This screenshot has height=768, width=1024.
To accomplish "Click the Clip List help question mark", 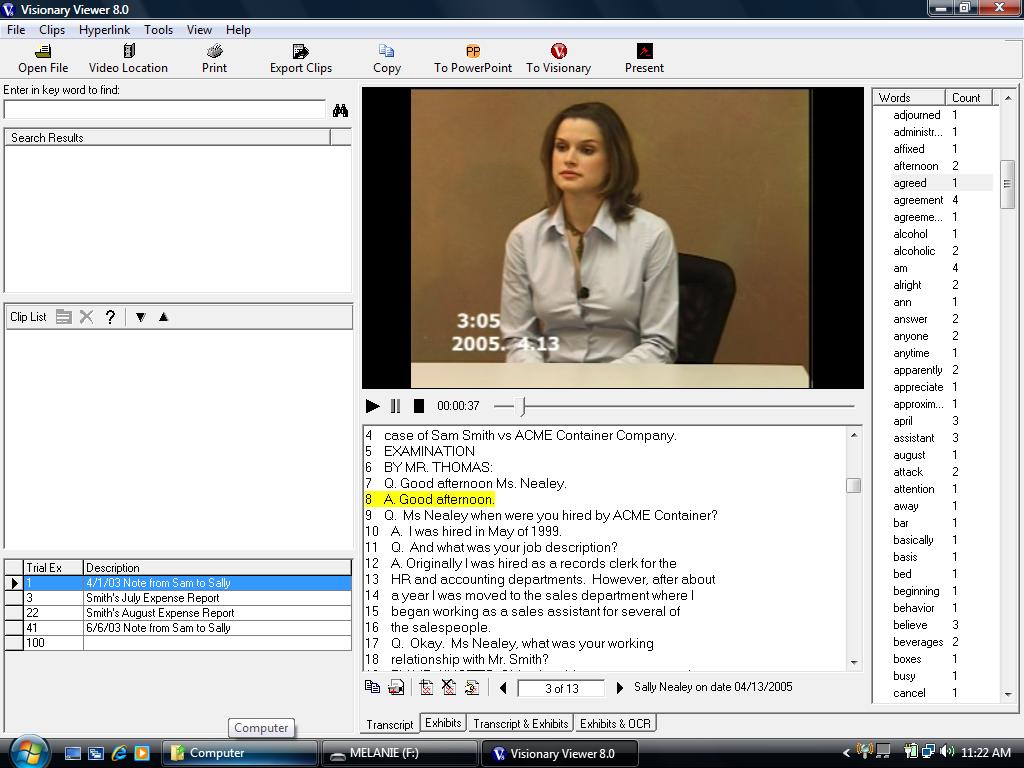I will 110,317.
